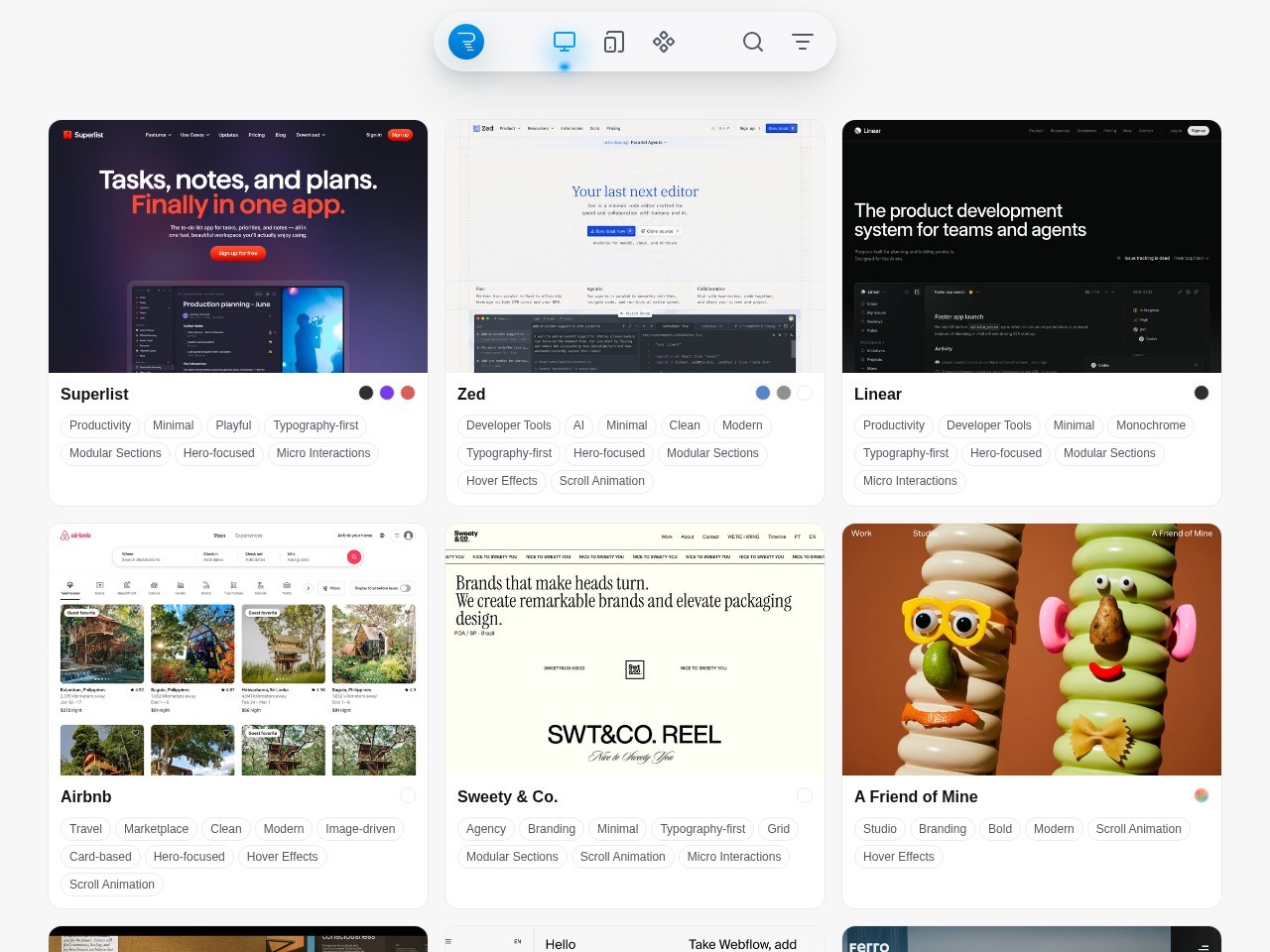Filter by the Agency tag on Sweety & Co.

[x=486, y=829]
